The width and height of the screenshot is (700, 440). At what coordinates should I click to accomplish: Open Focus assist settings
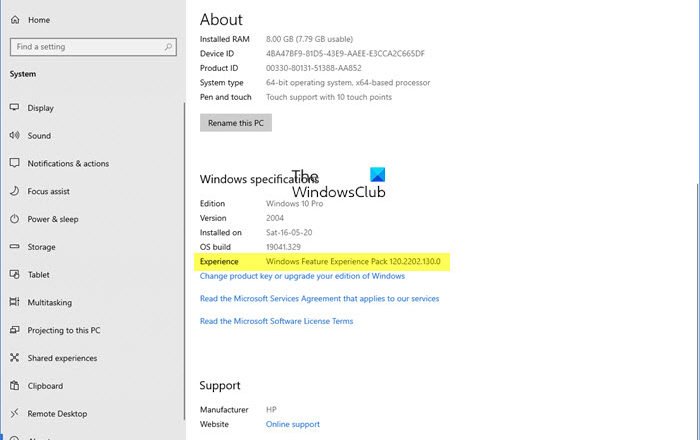[x=49, y=191]
